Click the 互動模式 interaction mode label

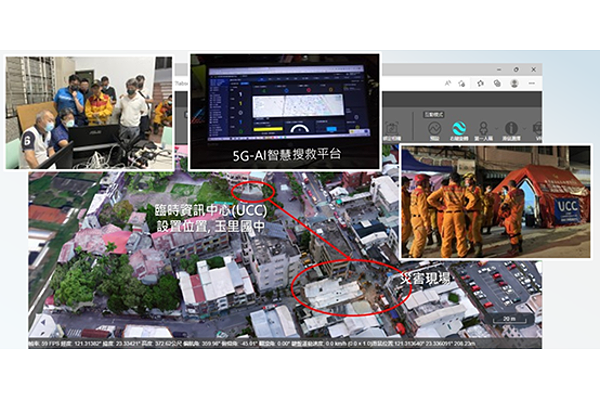pos(434,114)
